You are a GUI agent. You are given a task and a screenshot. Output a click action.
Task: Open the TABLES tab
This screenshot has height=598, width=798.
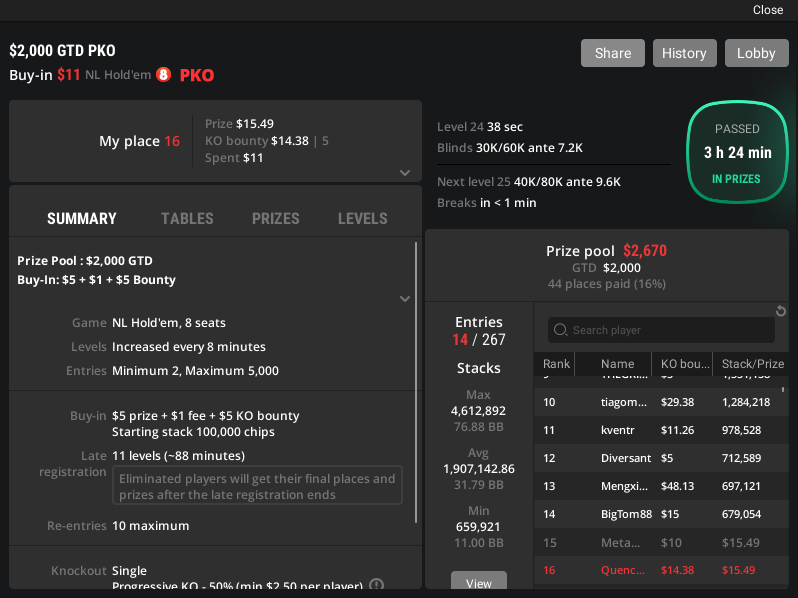[x=187, y=218]
